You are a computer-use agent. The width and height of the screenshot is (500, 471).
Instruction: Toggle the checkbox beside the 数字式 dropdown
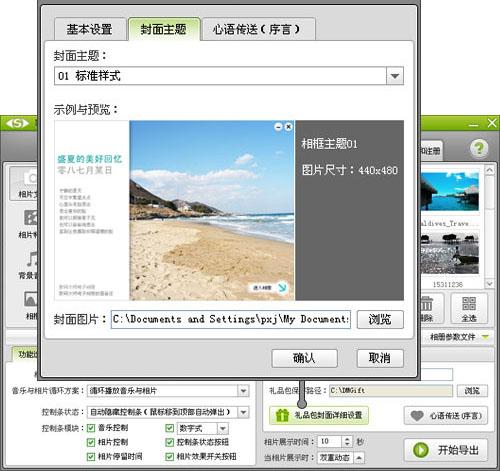pos(170,428)
